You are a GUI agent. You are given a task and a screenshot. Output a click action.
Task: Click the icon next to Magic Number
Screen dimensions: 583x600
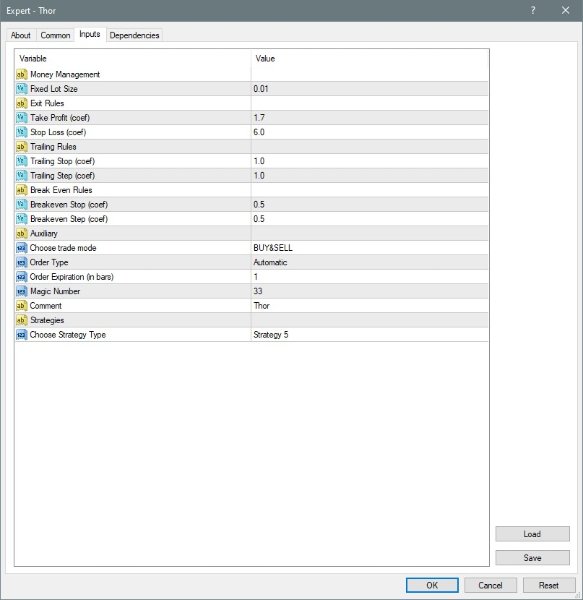(22, 291)
